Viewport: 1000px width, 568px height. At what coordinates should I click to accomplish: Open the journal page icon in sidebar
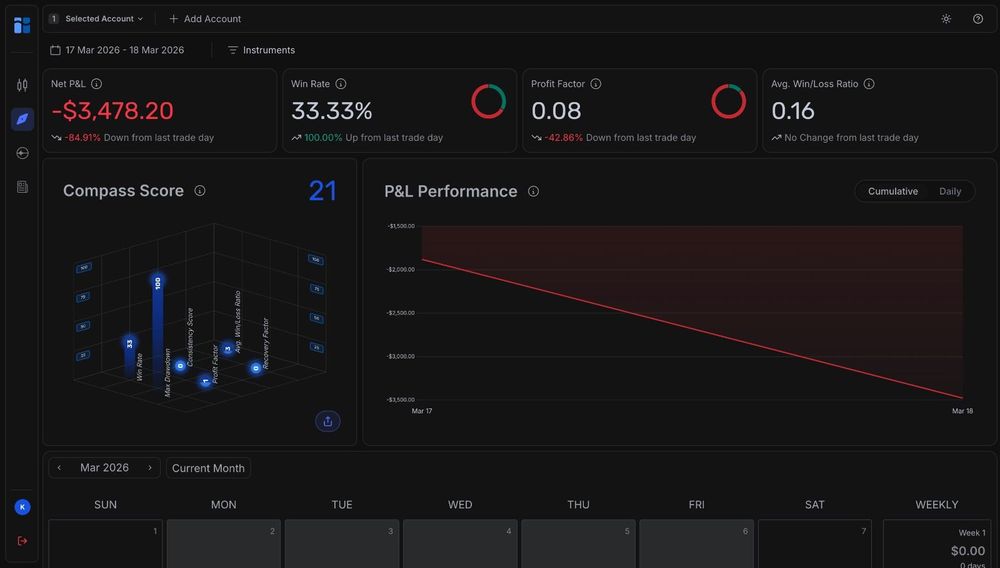coord(22,187)
